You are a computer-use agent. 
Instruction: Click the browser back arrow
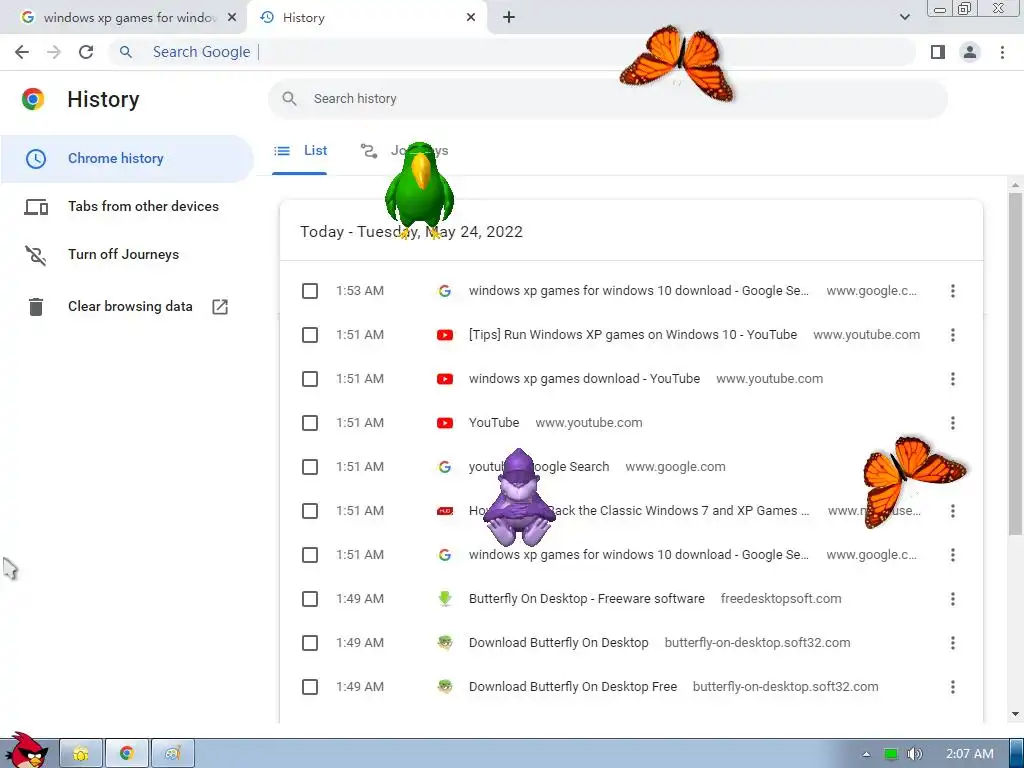click(x=22, y=52)
